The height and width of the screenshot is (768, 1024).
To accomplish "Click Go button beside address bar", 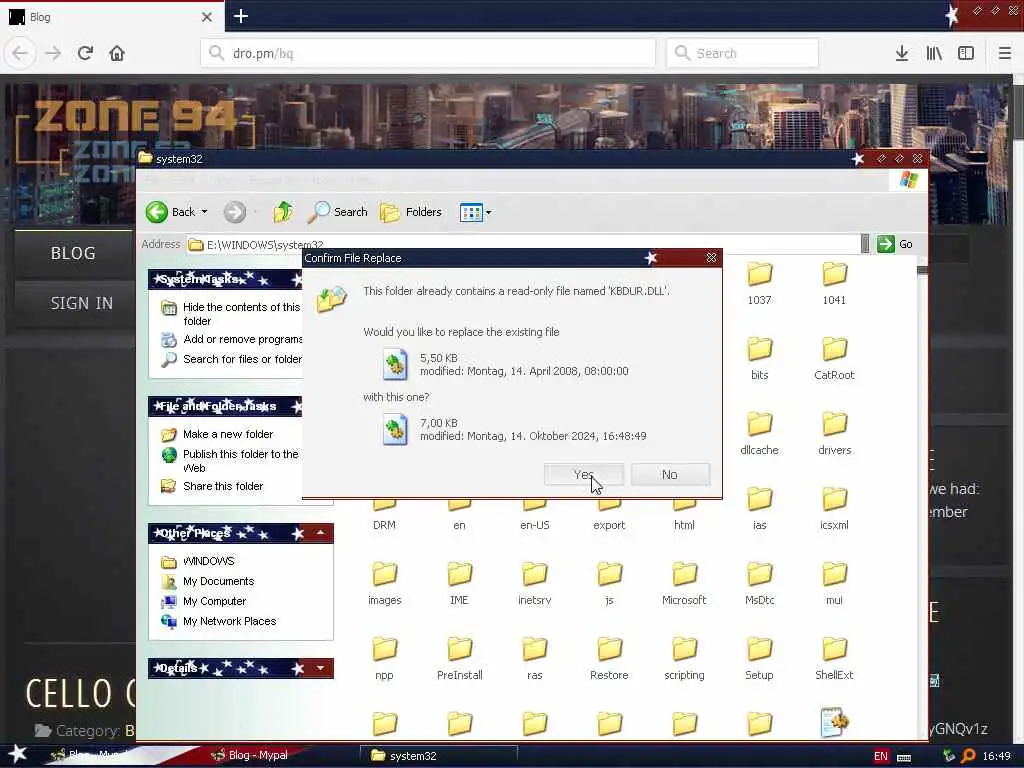I will click(x=895, y=244).
